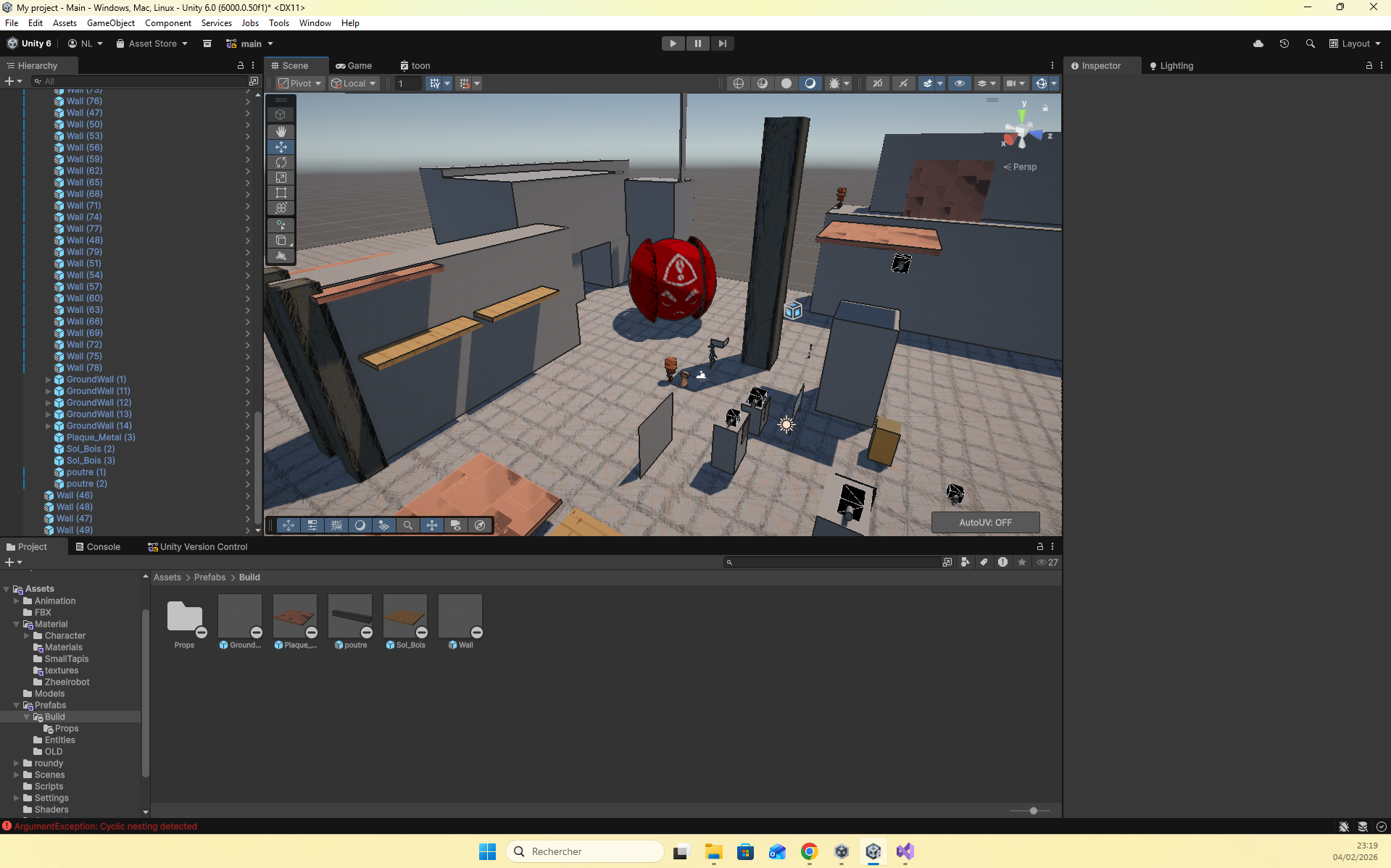
Task: Open the Window menu
Action: click(x=315, y=23)
